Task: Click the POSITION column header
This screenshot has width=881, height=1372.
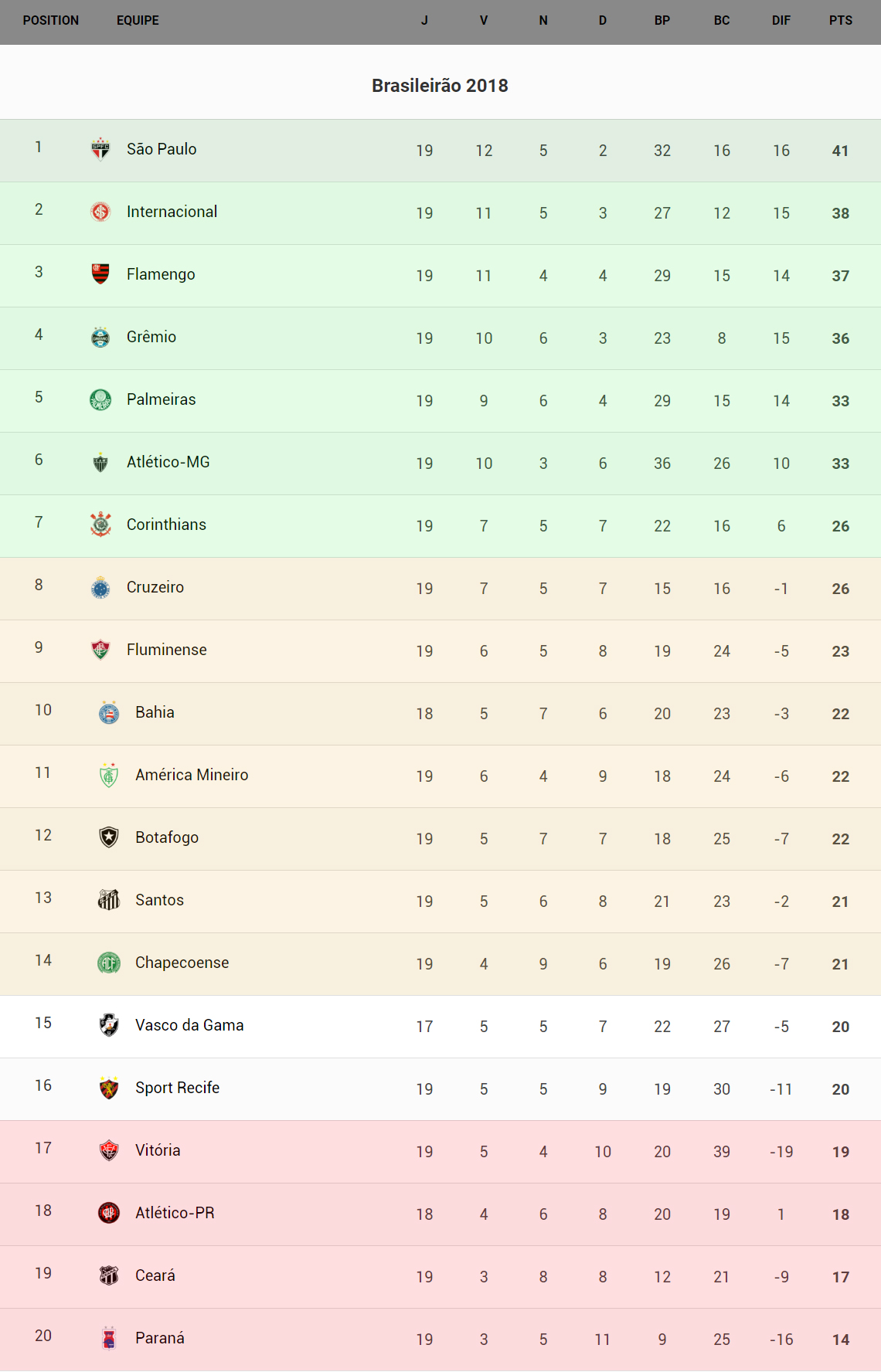Action: click(x=51, y=21)
